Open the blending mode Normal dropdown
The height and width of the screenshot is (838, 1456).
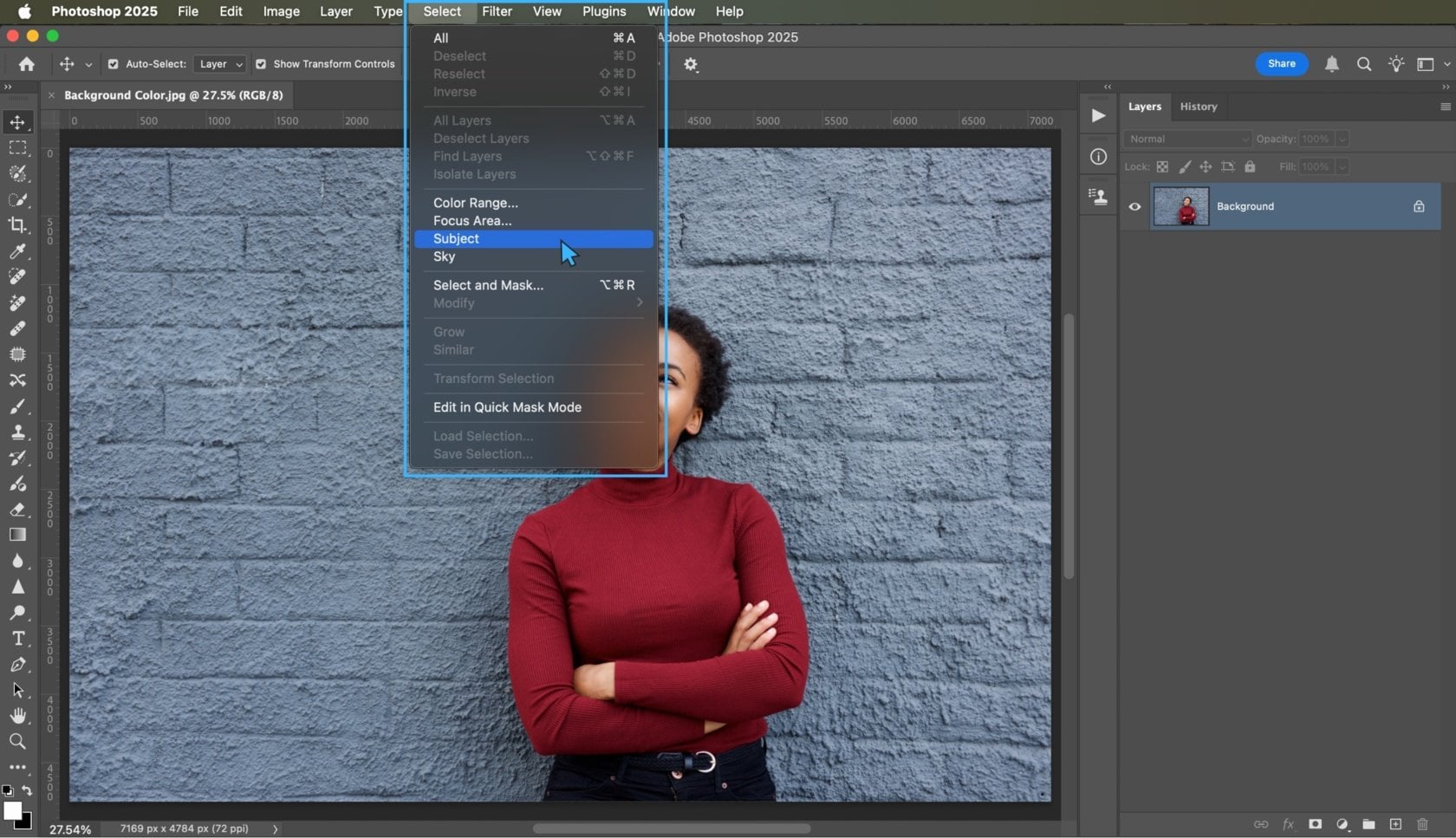(x=1186, y=139)
